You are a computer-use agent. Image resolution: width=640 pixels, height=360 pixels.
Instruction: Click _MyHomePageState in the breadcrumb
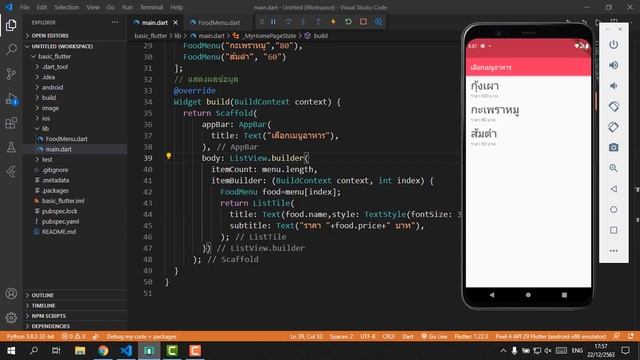click(269, 36)
